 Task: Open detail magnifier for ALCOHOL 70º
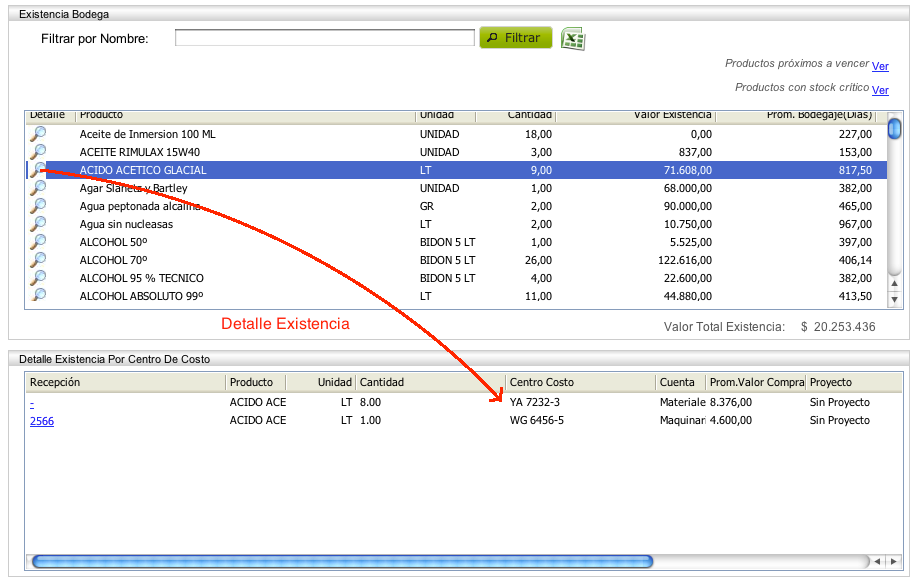click(x=38, y=260)
